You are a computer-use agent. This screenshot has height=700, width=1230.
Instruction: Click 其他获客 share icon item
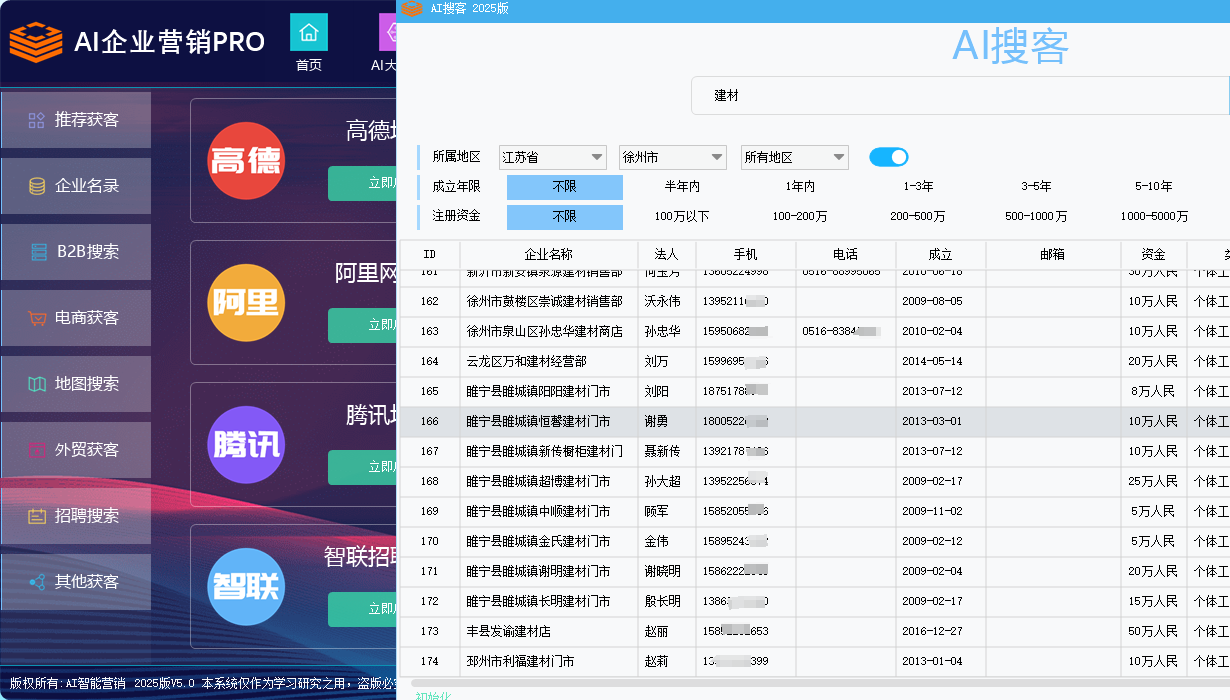tap(76, 582)
